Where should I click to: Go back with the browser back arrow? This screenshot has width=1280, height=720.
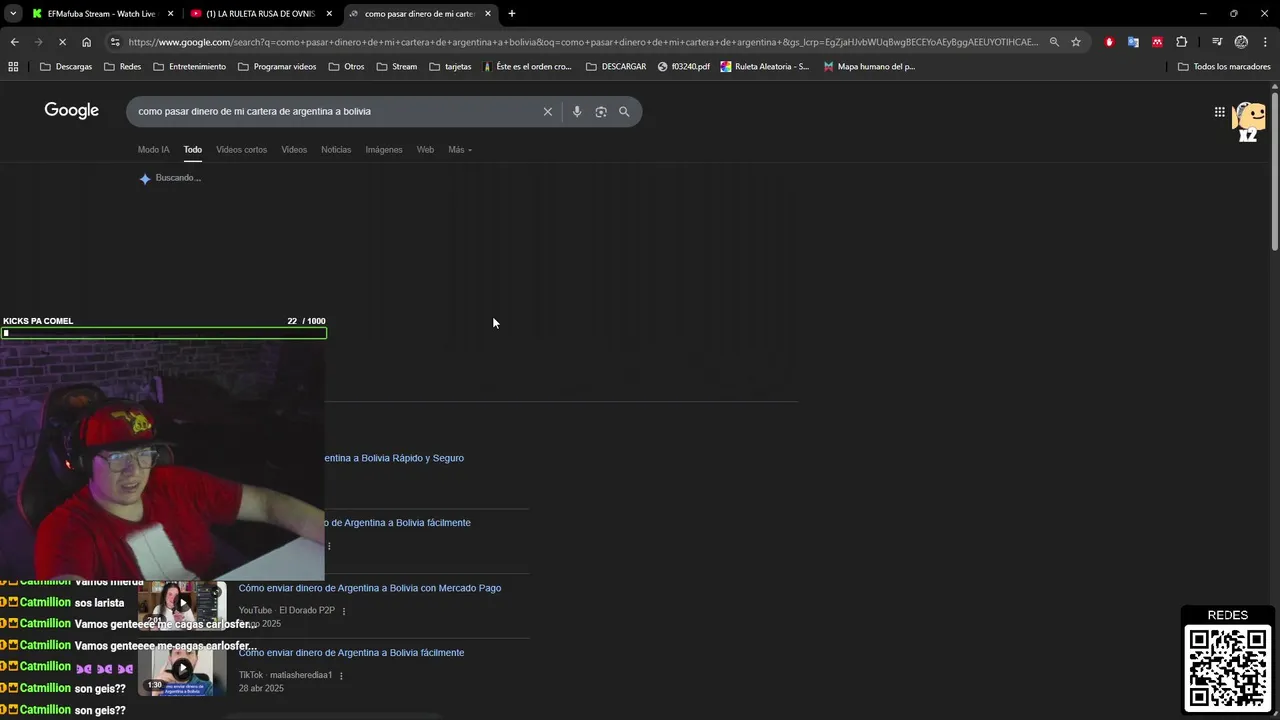pyautogui.click(x=14, y=42)
